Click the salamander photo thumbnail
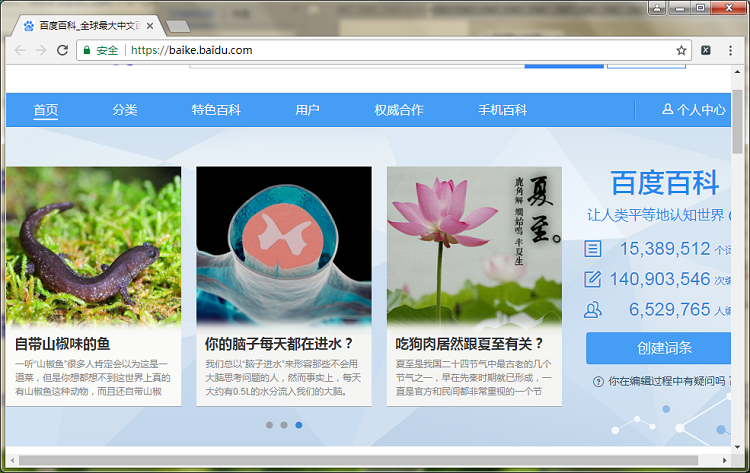The image size is (750, 473). (x=94, y=246)
